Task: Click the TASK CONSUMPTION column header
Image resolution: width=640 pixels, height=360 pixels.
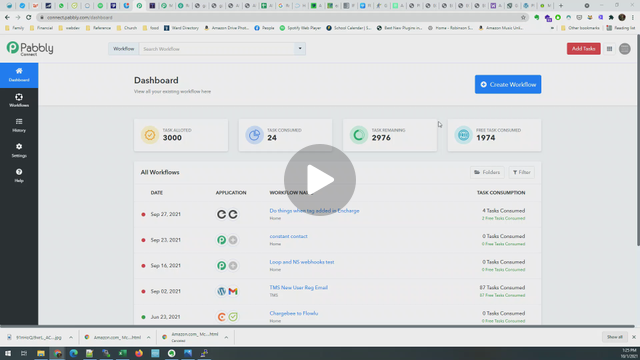Action: [x=501, y=193]
